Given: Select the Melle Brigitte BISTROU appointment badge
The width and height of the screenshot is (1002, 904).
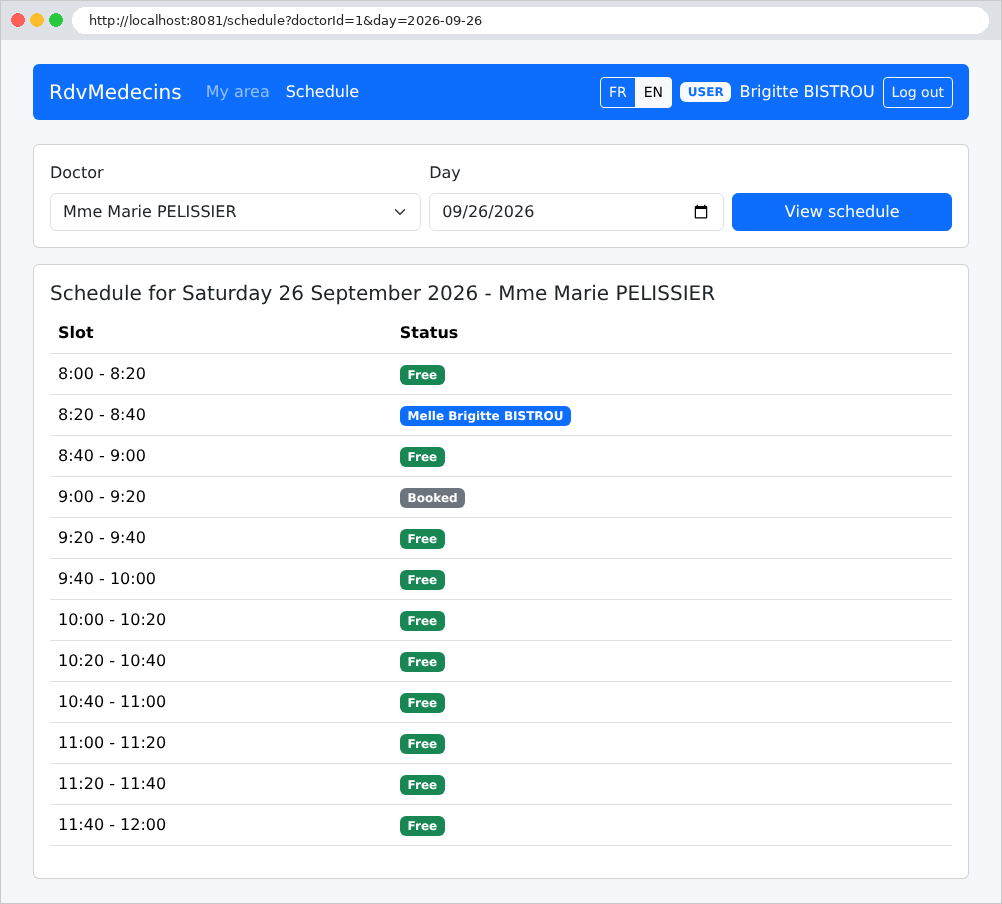Looking at the screenshot, I should tap(485, 415).
